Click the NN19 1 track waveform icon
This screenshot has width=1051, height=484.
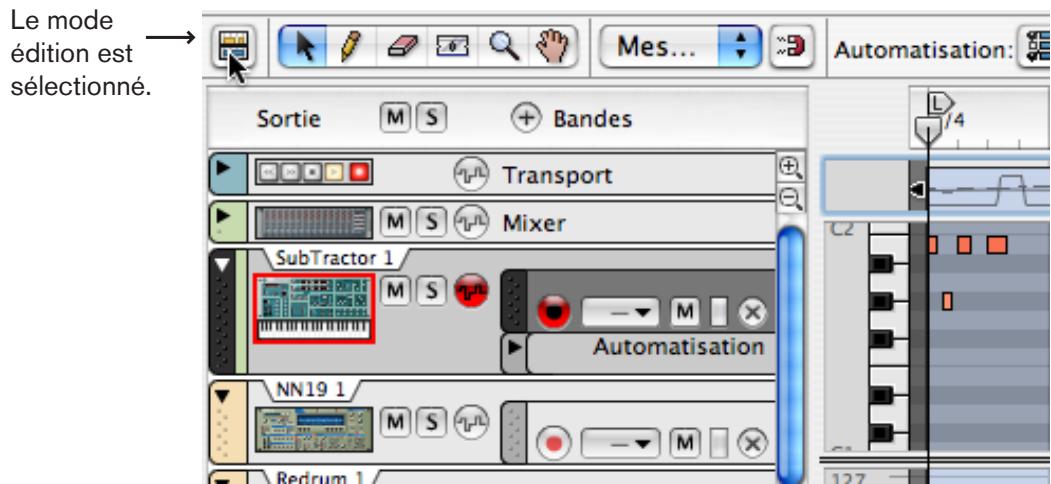pyautogui.click(x=472, y=422)
